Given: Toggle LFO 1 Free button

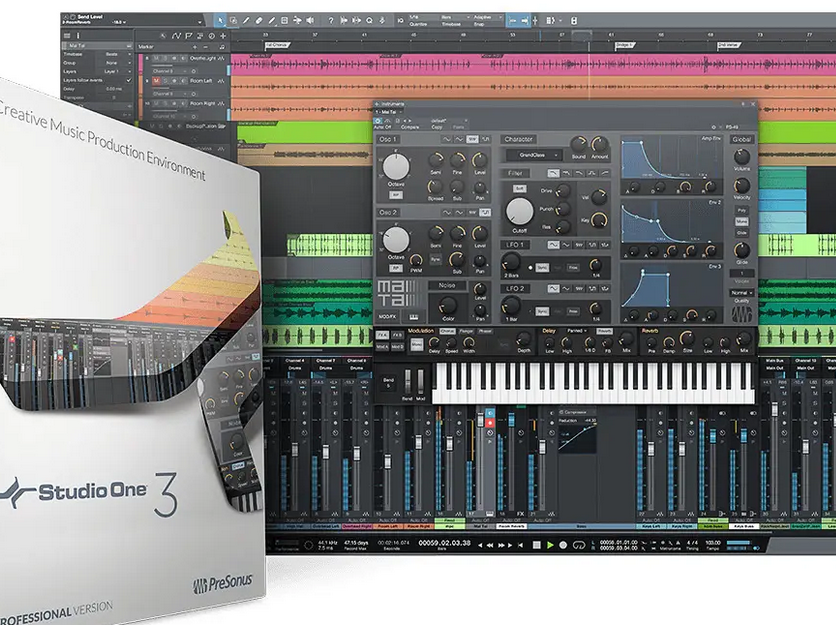Looking at the screenshot, I should pyautogui.click(x=573, y=267).
